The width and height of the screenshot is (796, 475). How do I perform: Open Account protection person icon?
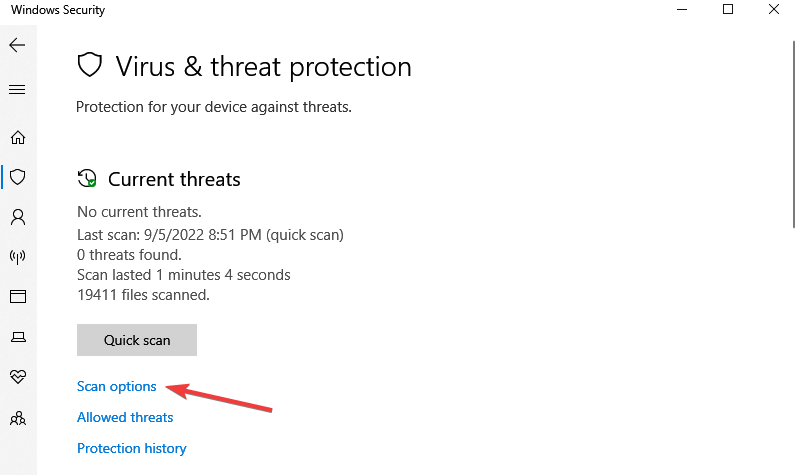[x=18, y=217]
